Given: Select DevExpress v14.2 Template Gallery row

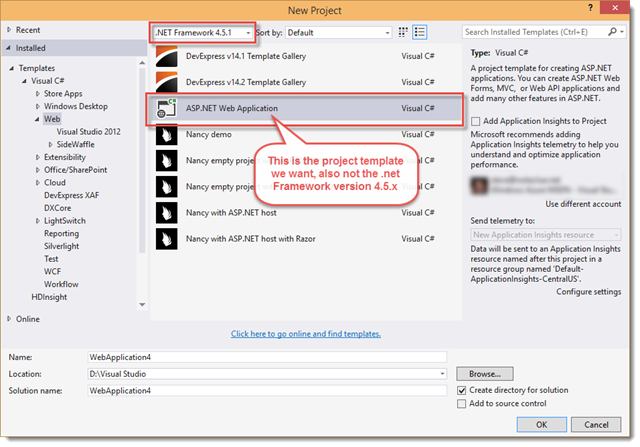Looking at the screenshot, I should coord(306,82).
